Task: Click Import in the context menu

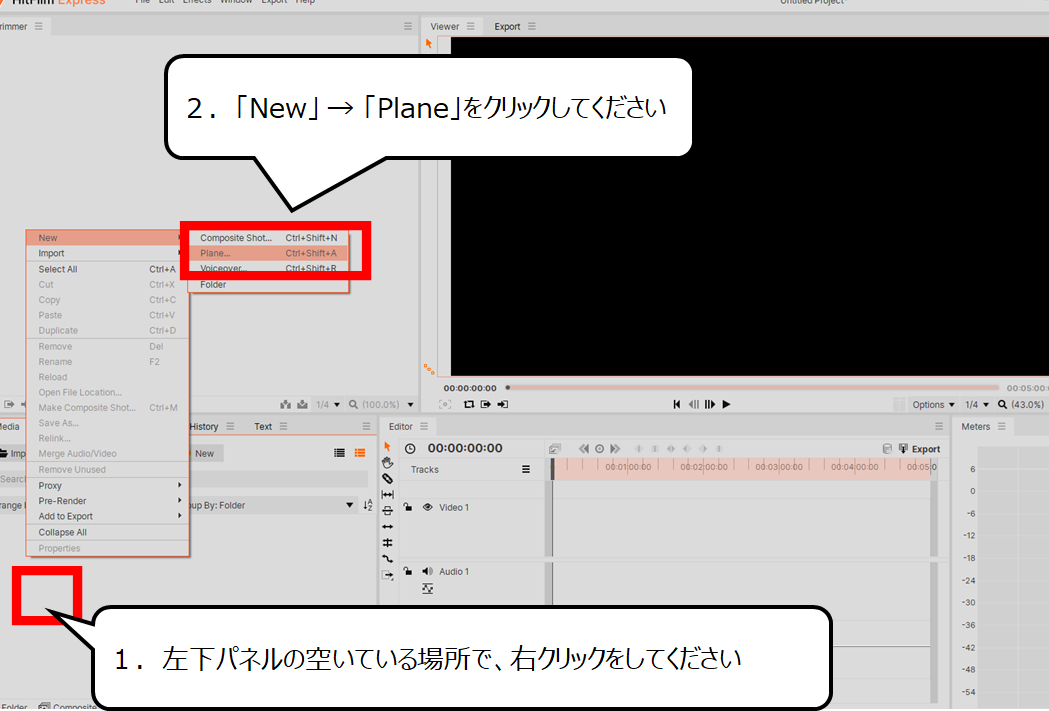Action: (x=108, y=253)
